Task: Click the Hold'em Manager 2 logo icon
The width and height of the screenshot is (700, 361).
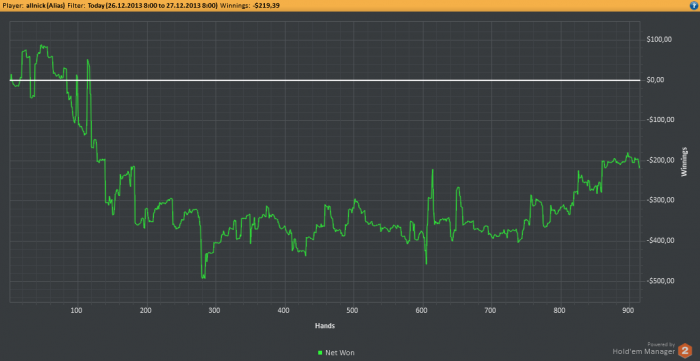Action: 685,351
